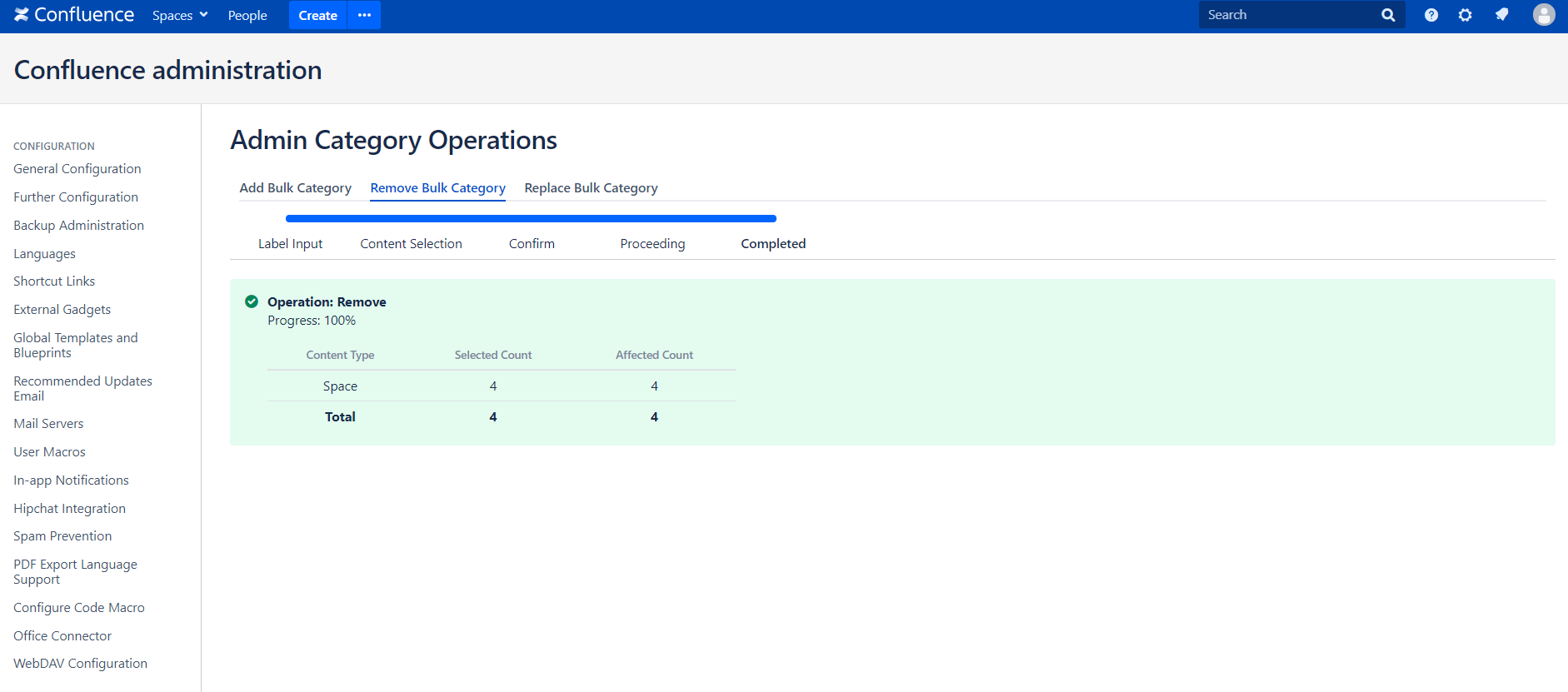The width and height of the screenshot is (1568, 692).
Task: Click the CONFIGURATION sidebar heading
Action: point(54,147)
